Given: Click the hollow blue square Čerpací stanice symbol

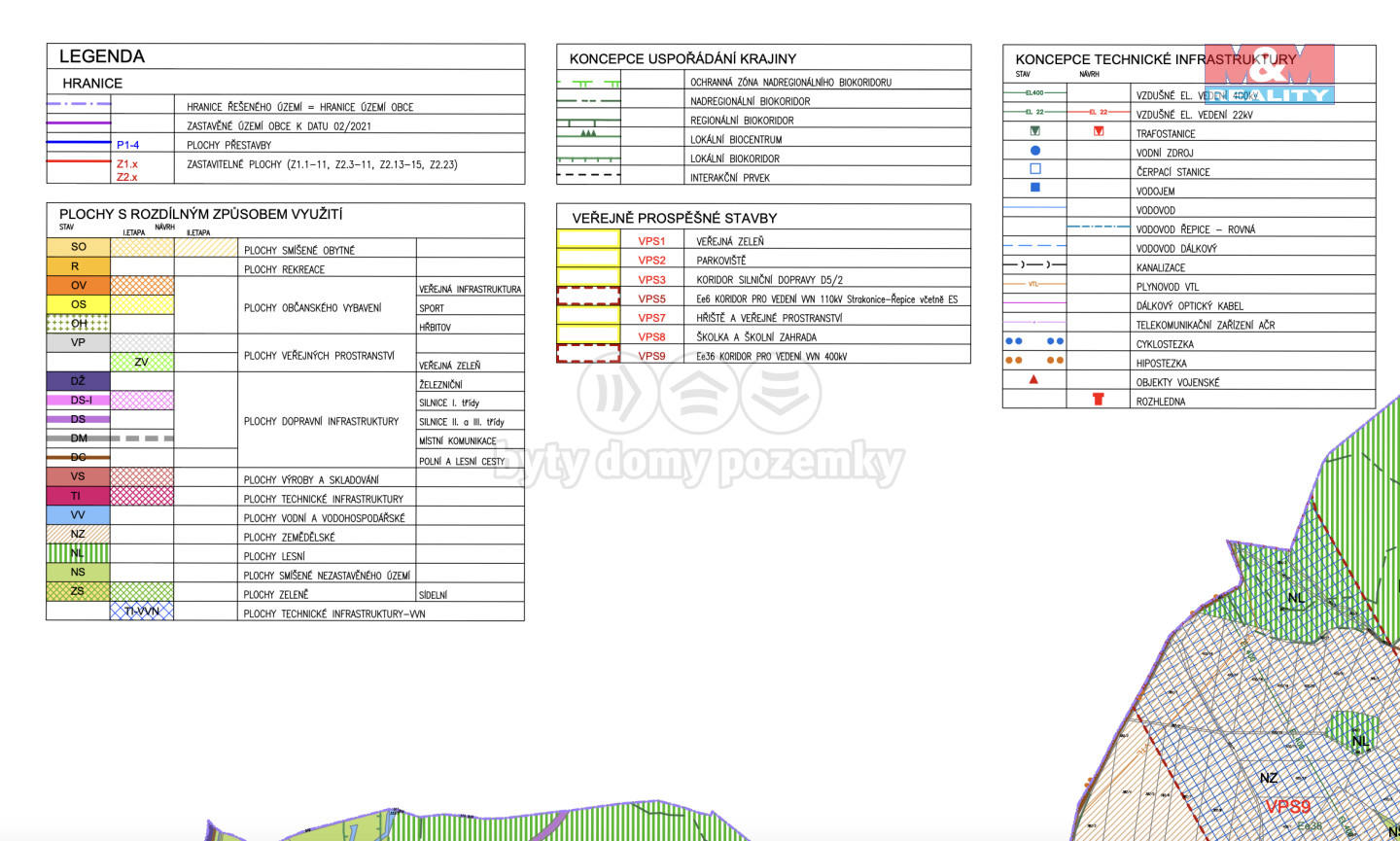Looking at the screenshot, I should tap(1034, 169).
